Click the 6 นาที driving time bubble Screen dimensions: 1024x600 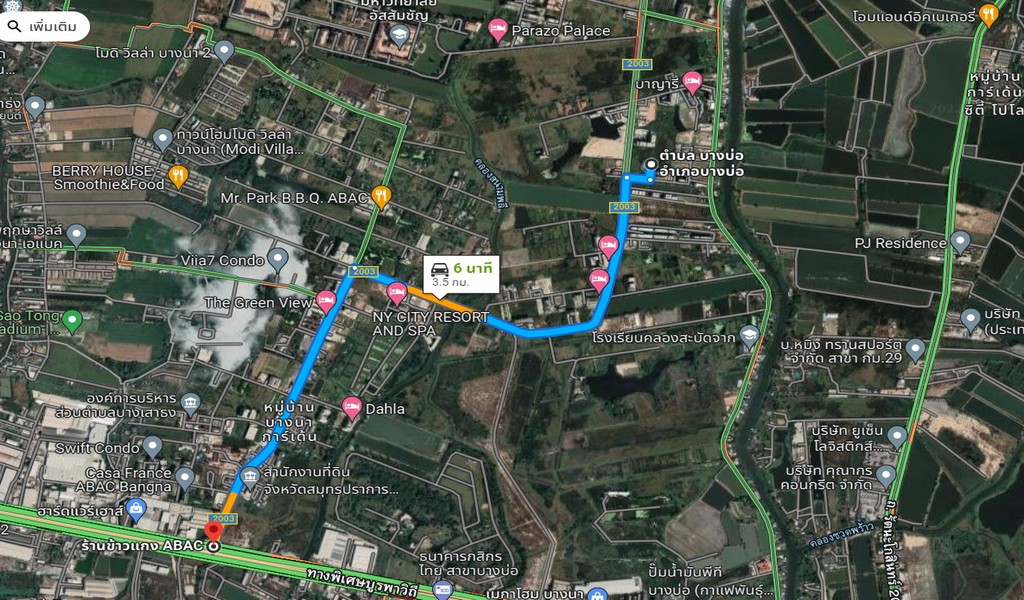461,275
